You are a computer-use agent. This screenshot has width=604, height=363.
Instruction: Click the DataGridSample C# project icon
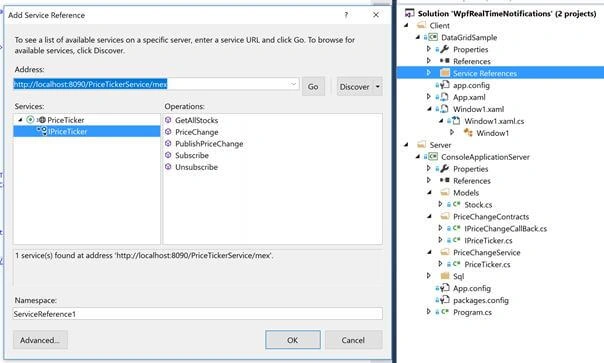pyautogui.click(x=433, y=37)
